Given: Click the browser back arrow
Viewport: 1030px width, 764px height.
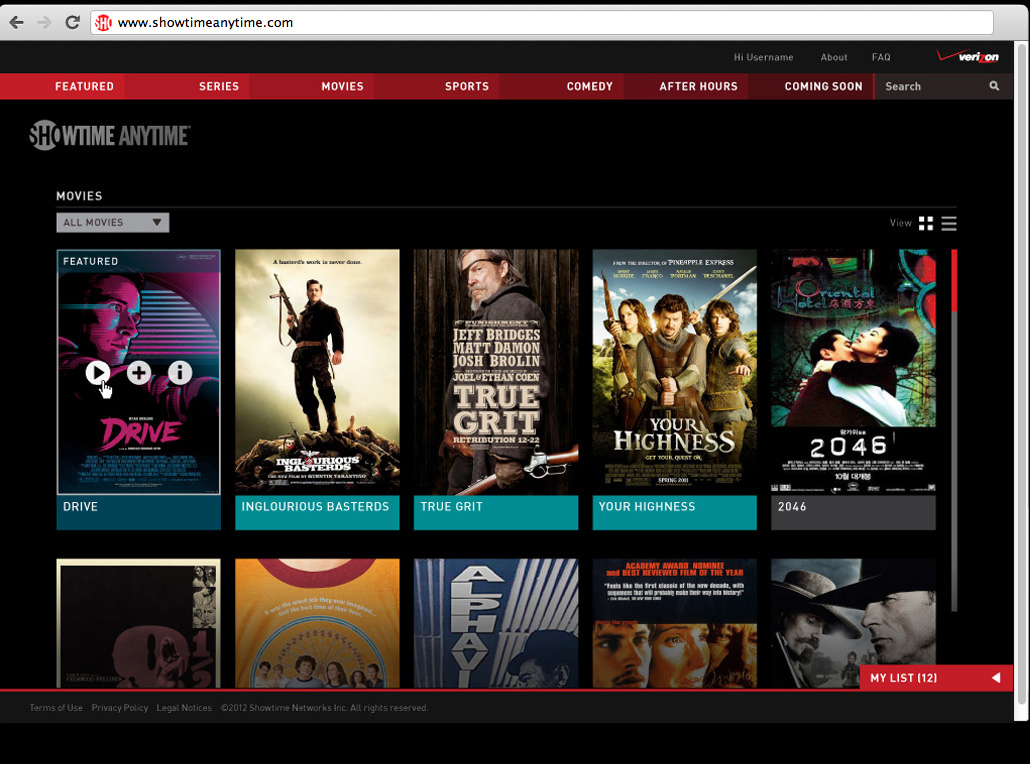Looking at the screenshot, I should (17, 22).
